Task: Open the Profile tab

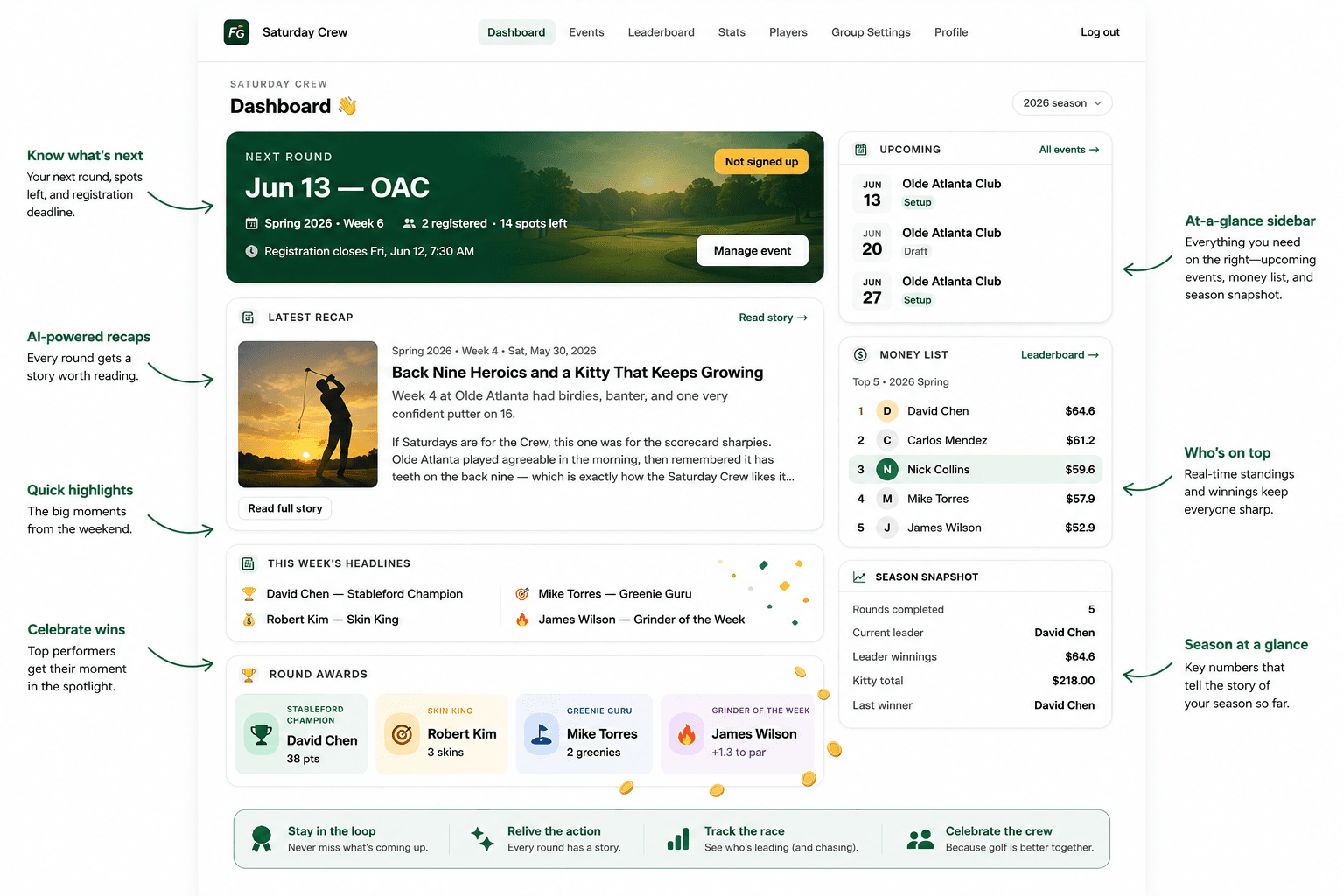Action: 951,32
